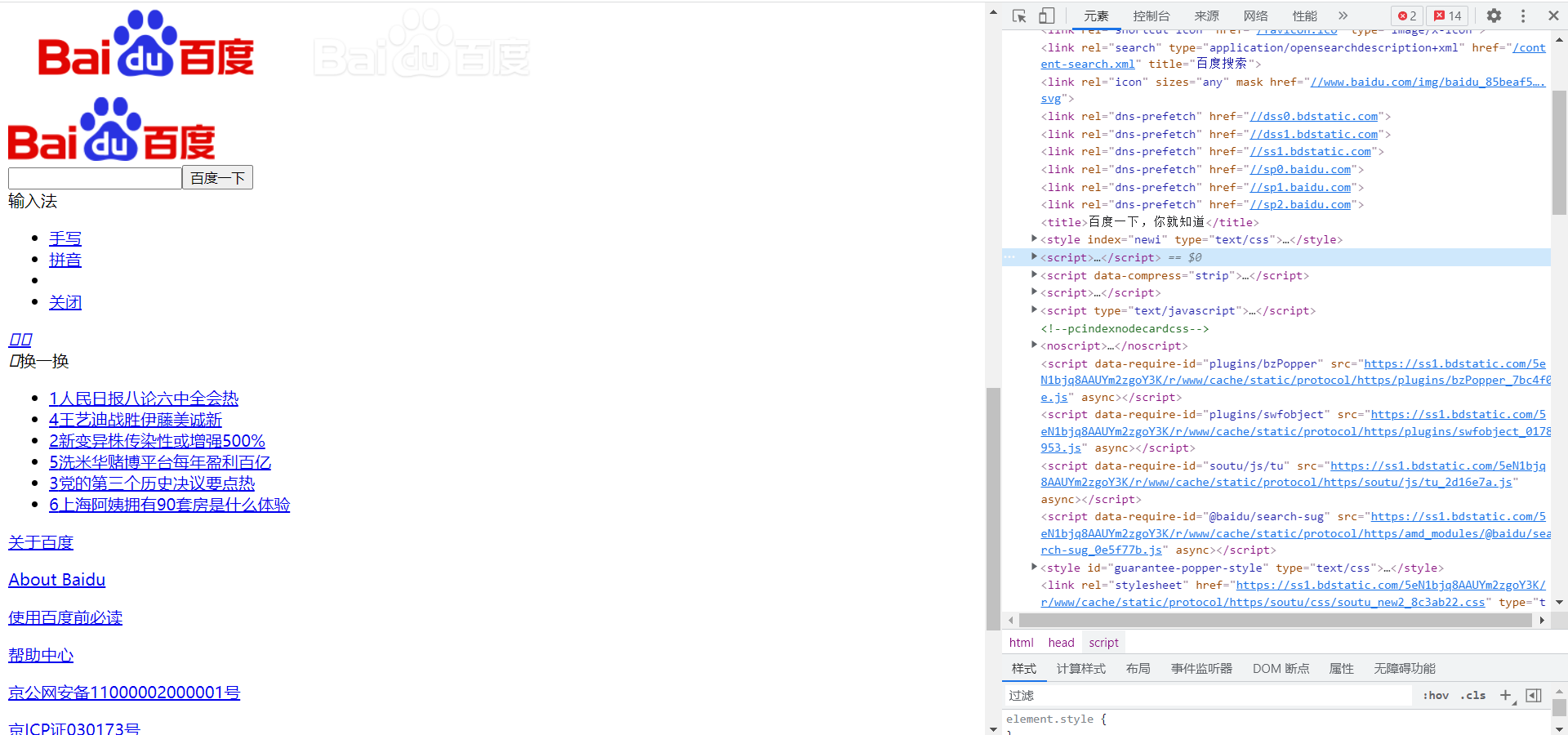This screenshot has width=1568, height=735.
Task: Expand the script data-compress="strip" node
Action: (1035, 274)
